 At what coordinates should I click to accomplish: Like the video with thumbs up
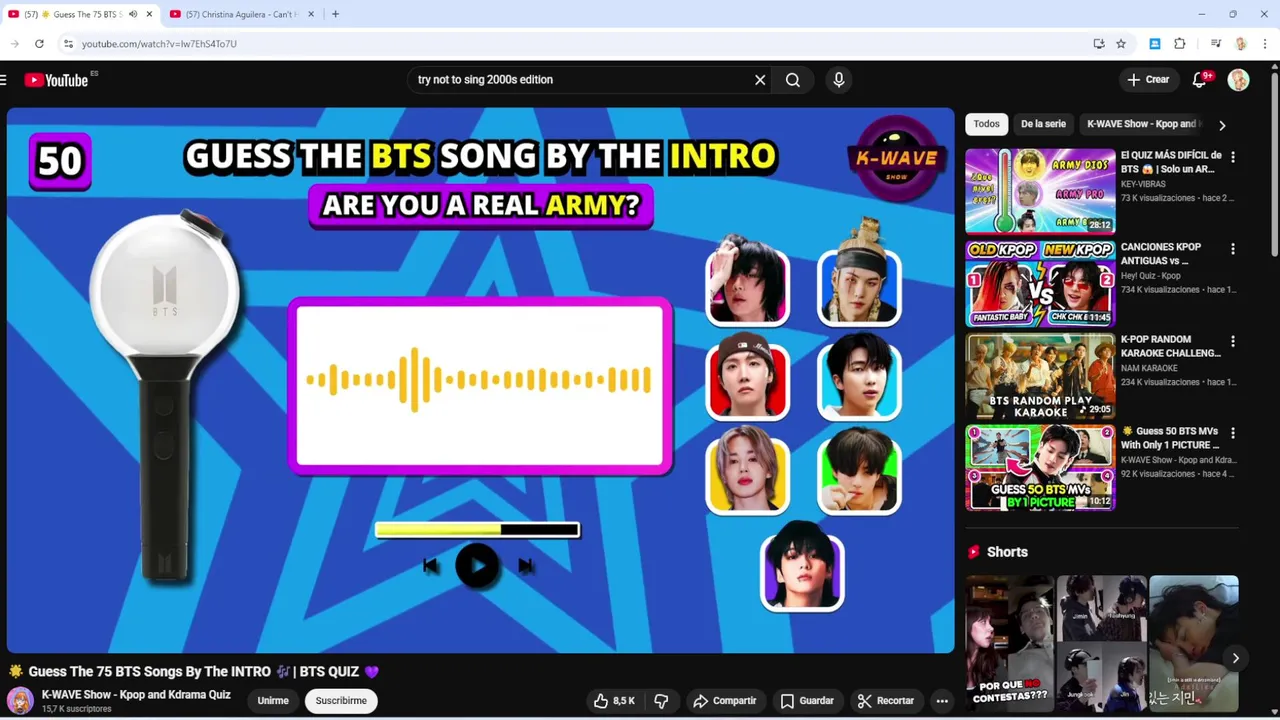click(614, 701)
